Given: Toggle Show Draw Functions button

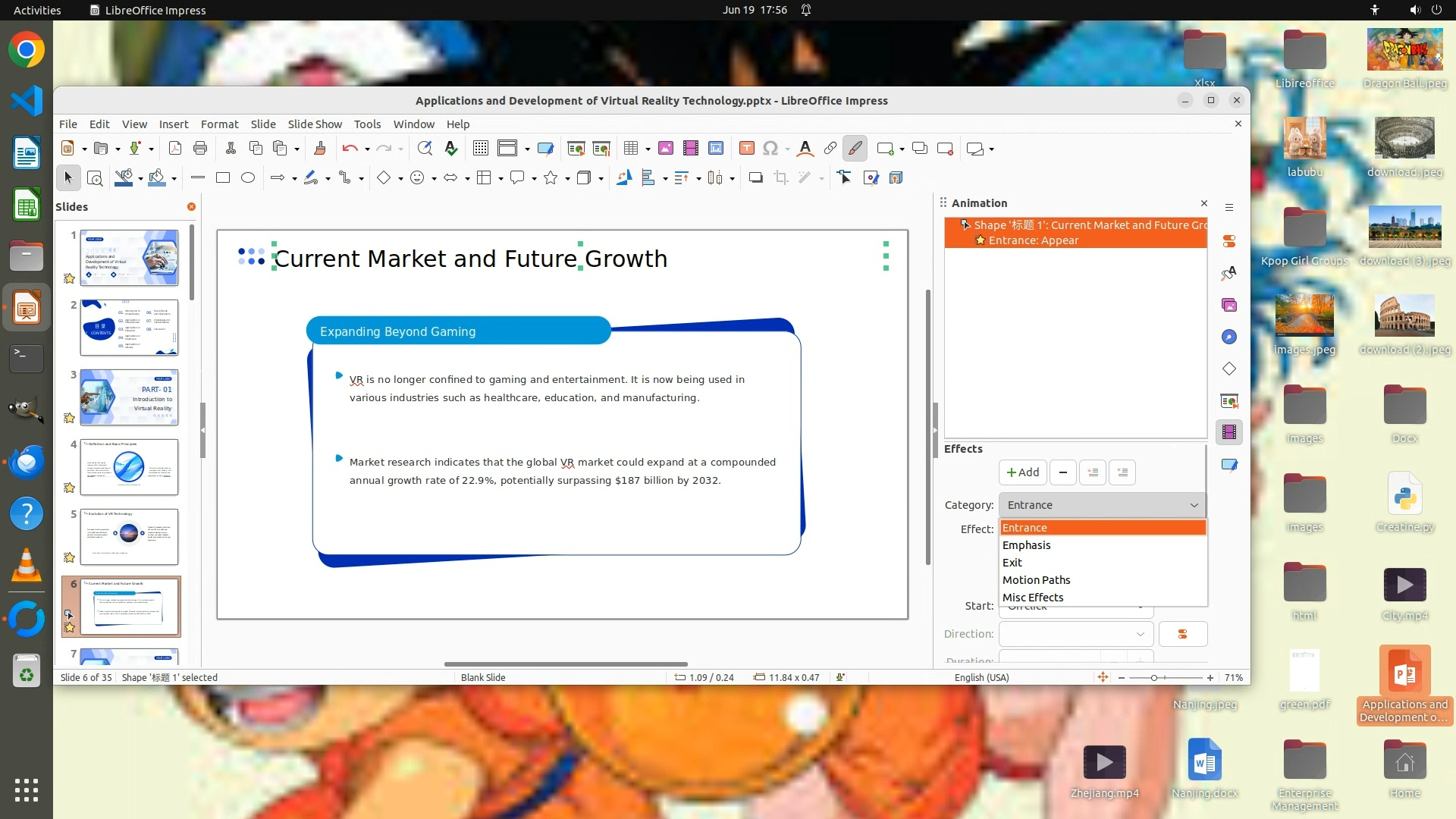Looking at the screenshot, I should (x=855, y=149).
